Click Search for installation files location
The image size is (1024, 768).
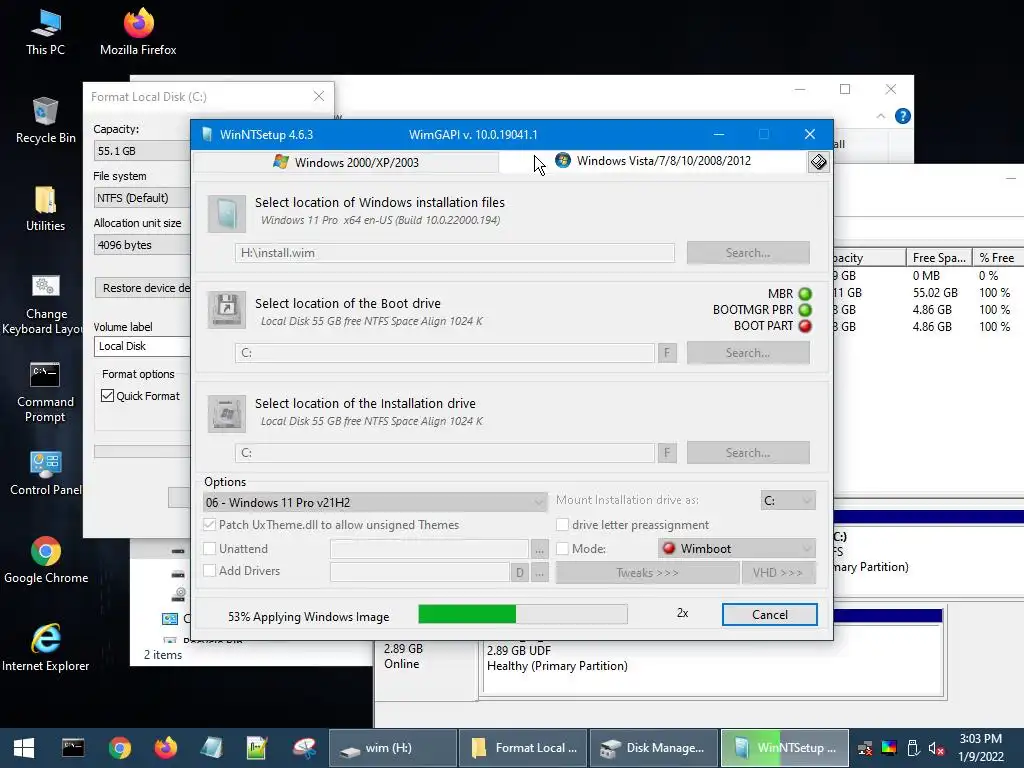click(748, 253)
